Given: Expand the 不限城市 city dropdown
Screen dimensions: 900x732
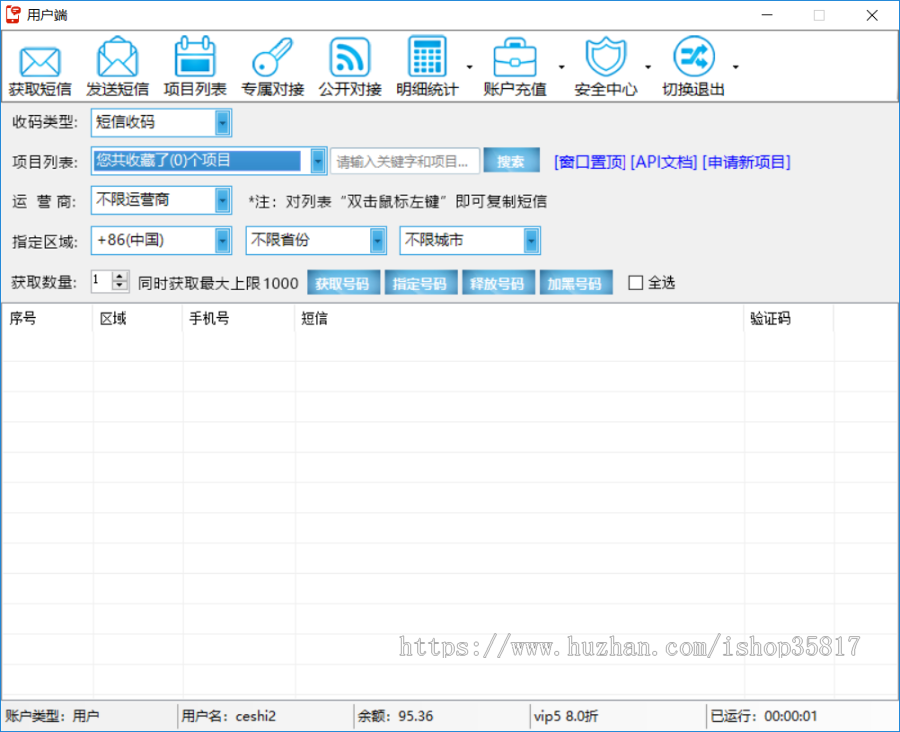Looking at the screenshot, I should (x=530, y=240).
